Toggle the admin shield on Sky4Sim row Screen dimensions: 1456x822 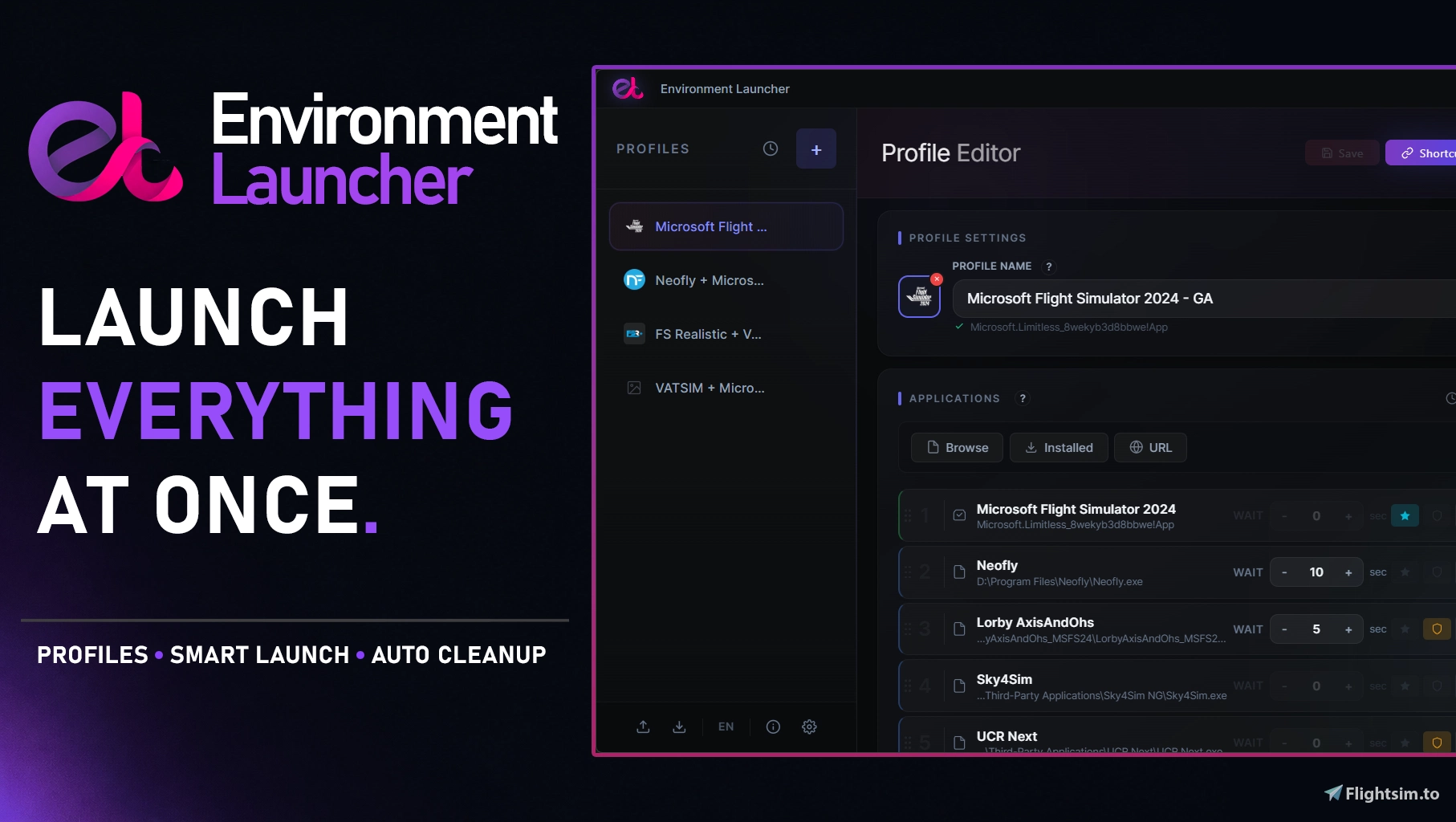1437,686
